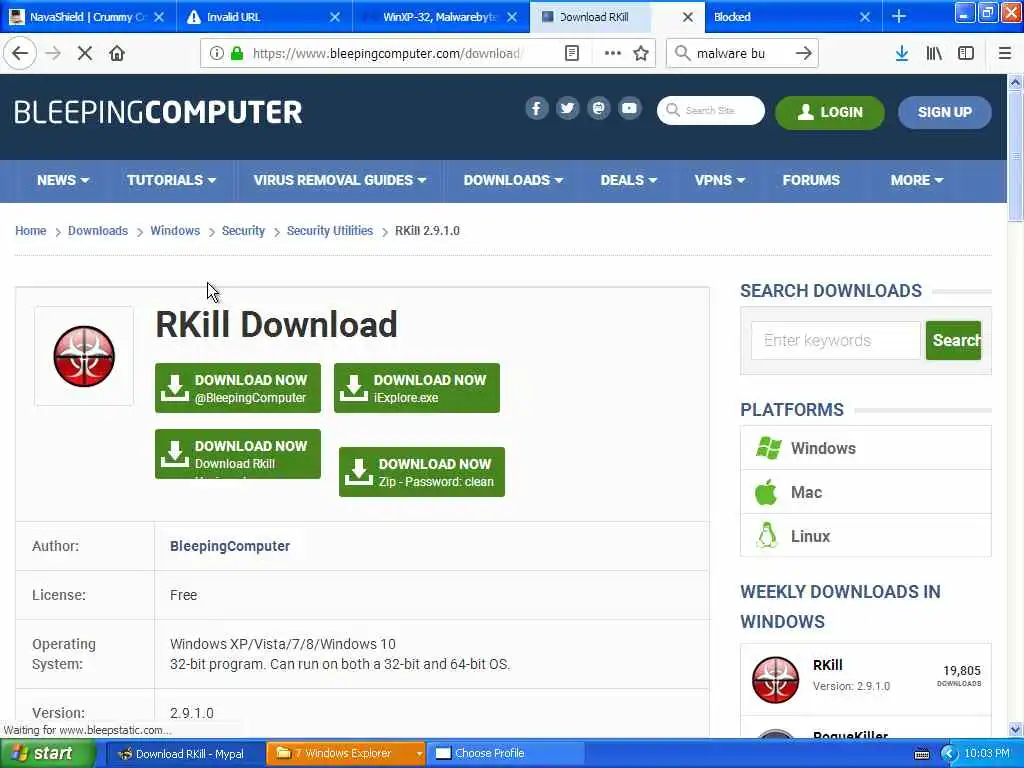Open site information icon in address bar
The height and width of the screenshot is (768, 1024).
click(x=216, y=54)
